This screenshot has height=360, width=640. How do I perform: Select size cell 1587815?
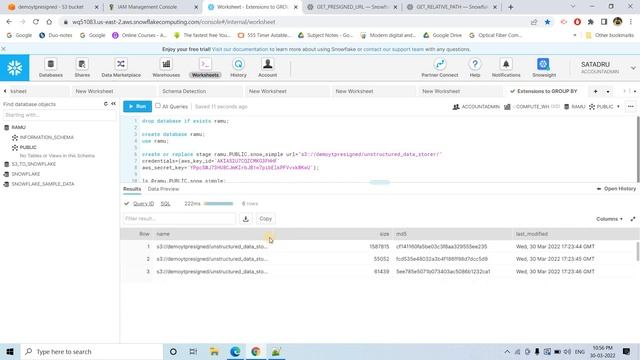(x=379, y=247)
